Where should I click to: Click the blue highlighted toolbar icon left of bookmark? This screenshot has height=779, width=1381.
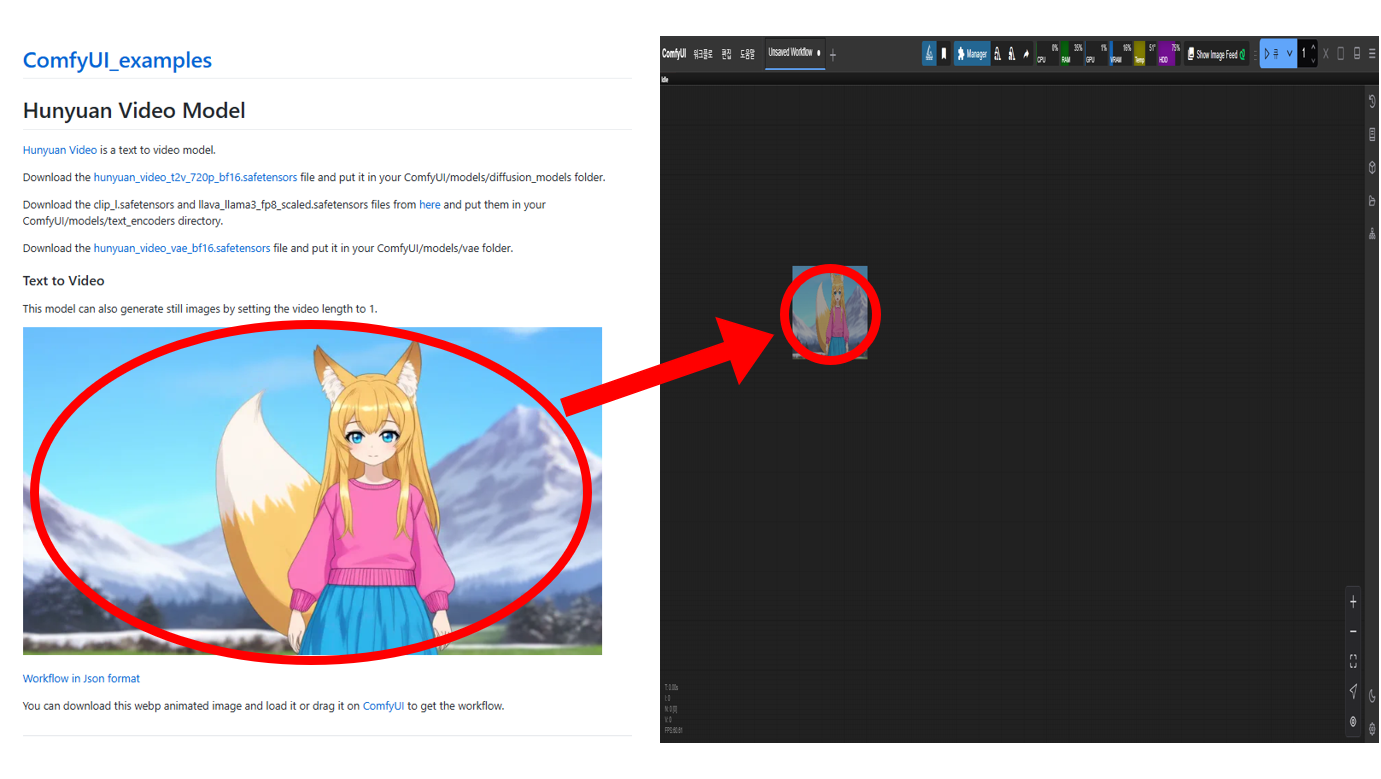click(929, 54)
